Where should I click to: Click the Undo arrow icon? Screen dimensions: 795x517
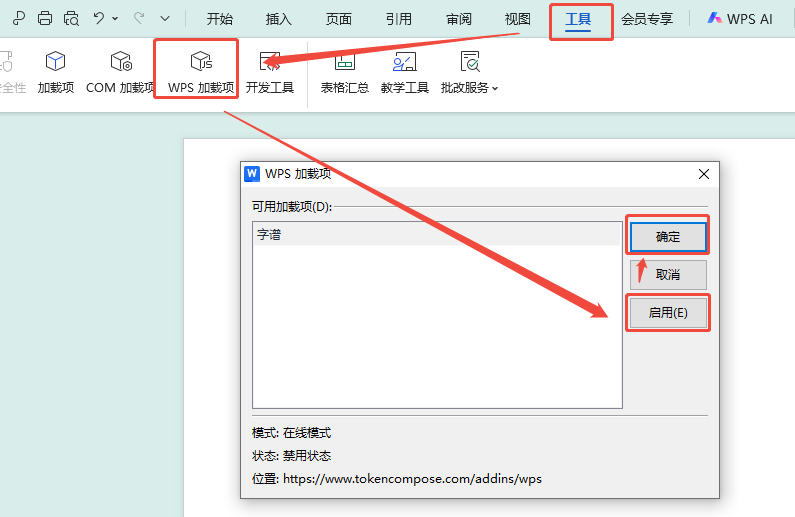(x=98, y=18)
